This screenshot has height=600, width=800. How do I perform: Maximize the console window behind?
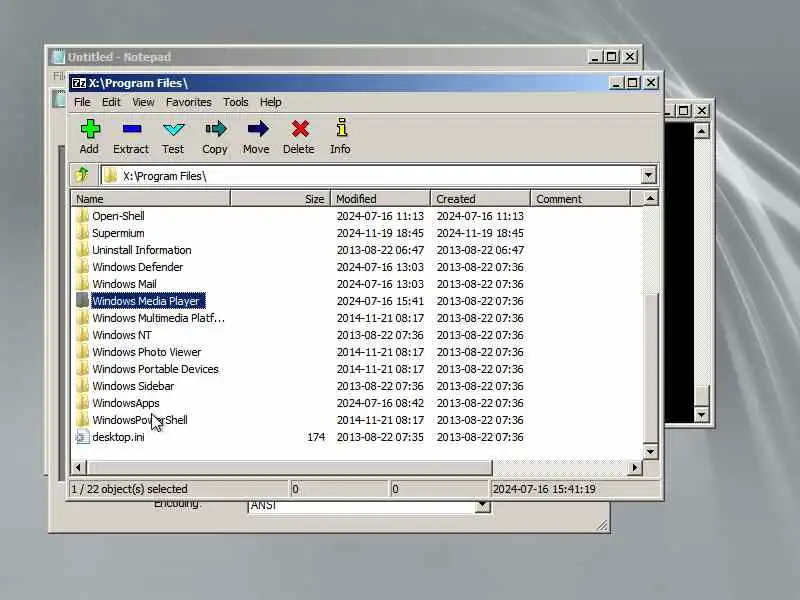[x=684, y=110]
